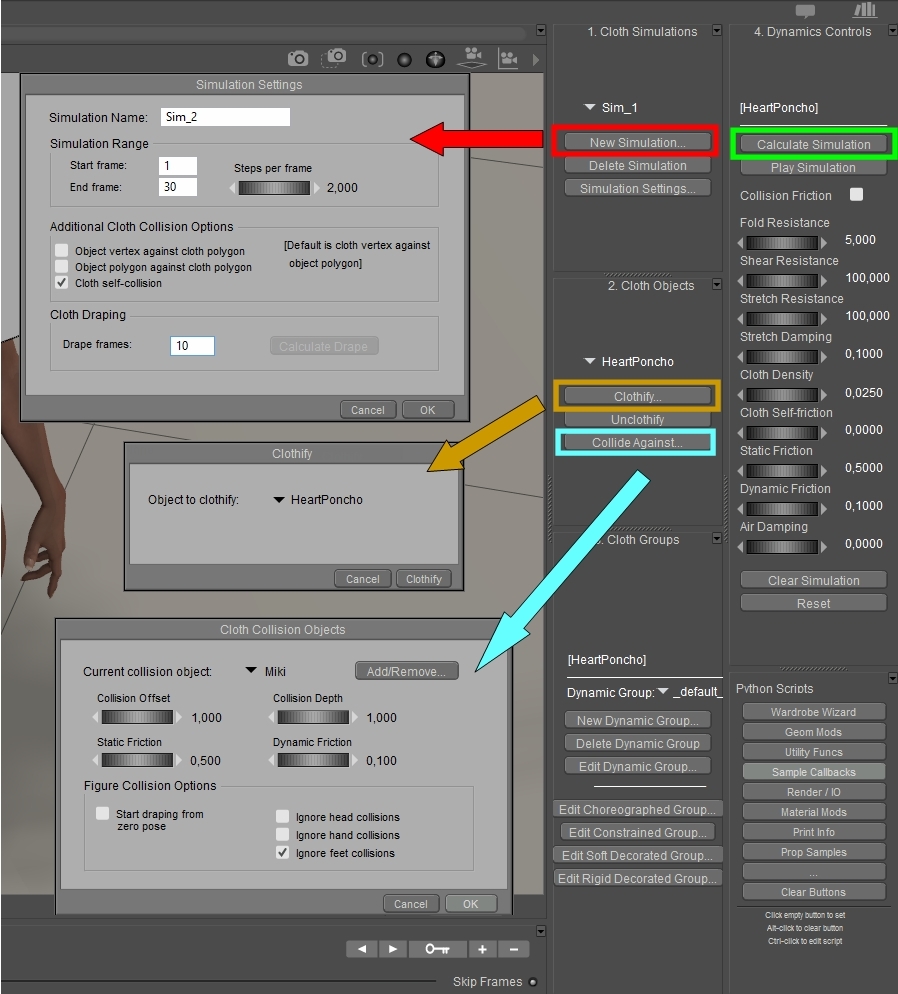
Task: Add keyframe with the plus button
Action: tap(482, 949)
